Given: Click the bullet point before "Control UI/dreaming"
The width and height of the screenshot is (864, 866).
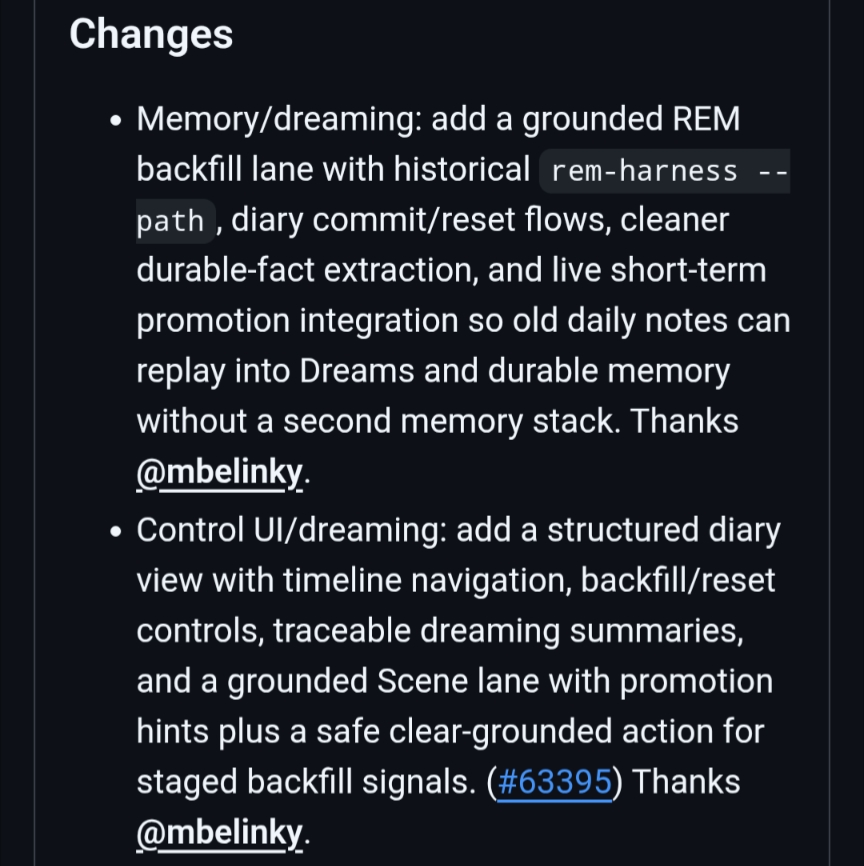Looking at the screenshot, I should point(117,532).
